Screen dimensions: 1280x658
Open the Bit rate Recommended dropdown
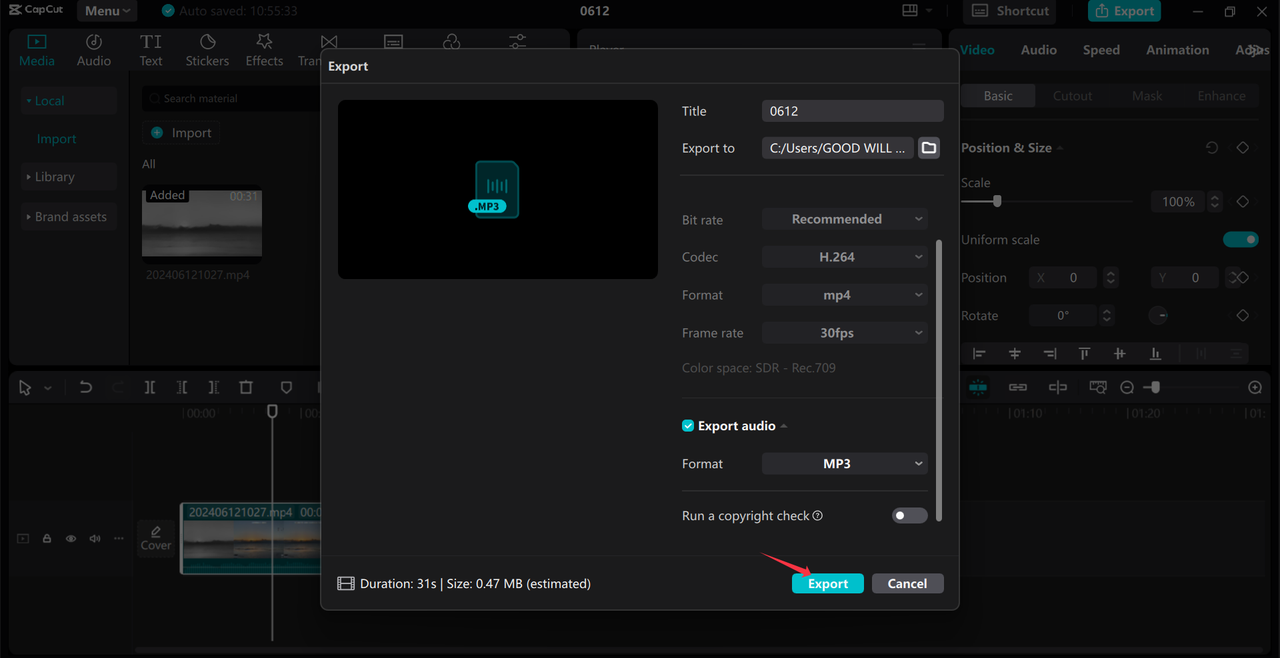(x=845, y=219)
